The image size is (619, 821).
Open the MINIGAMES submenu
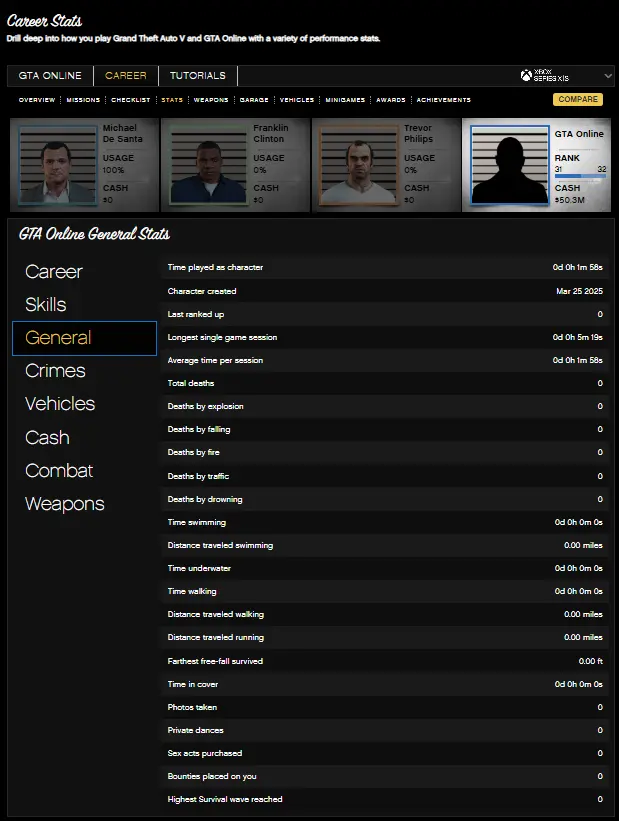tap(345, 99)
